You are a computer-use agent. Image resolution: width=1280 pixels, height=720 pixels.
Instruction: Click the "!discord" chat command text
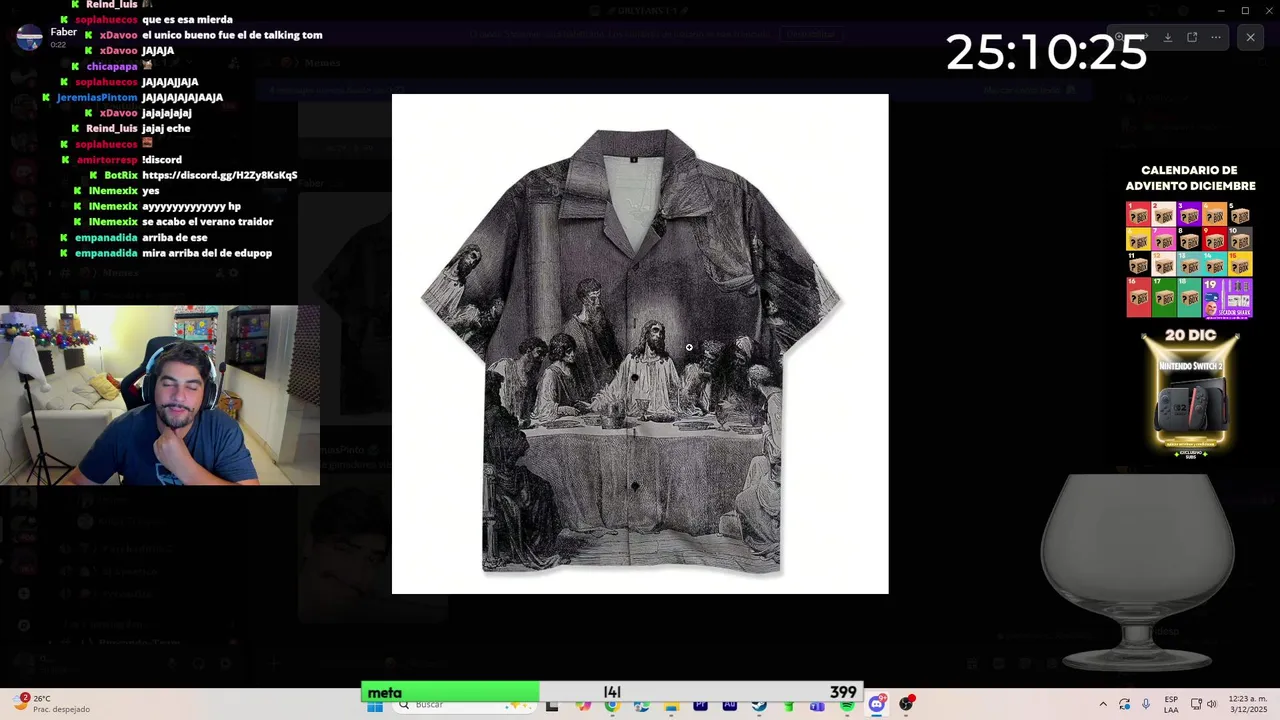162,160
